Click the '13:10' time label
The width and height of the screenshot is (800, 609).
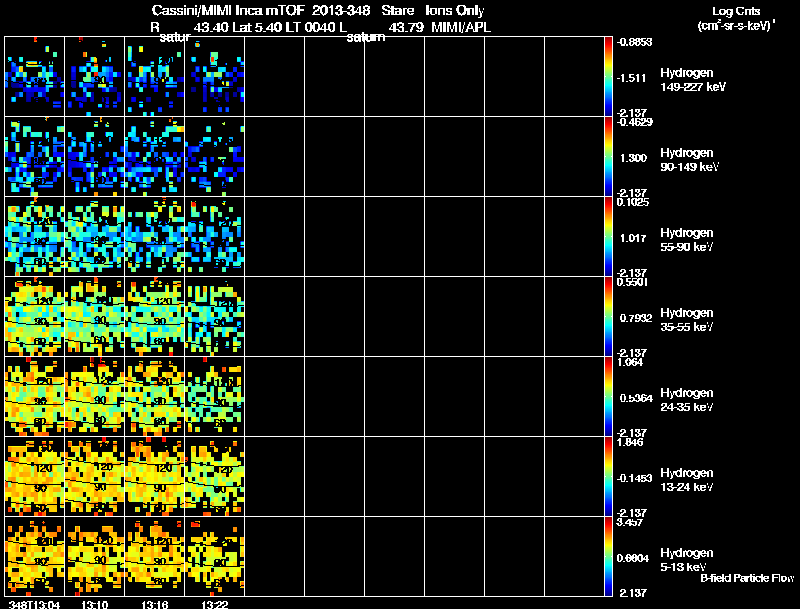[94, 604]
